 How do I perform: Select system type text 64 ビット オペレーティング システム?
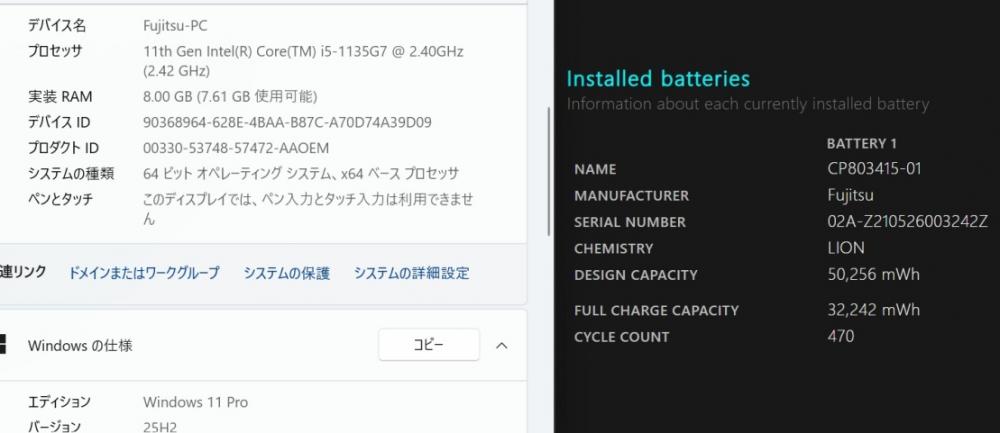tap(300, 173)
